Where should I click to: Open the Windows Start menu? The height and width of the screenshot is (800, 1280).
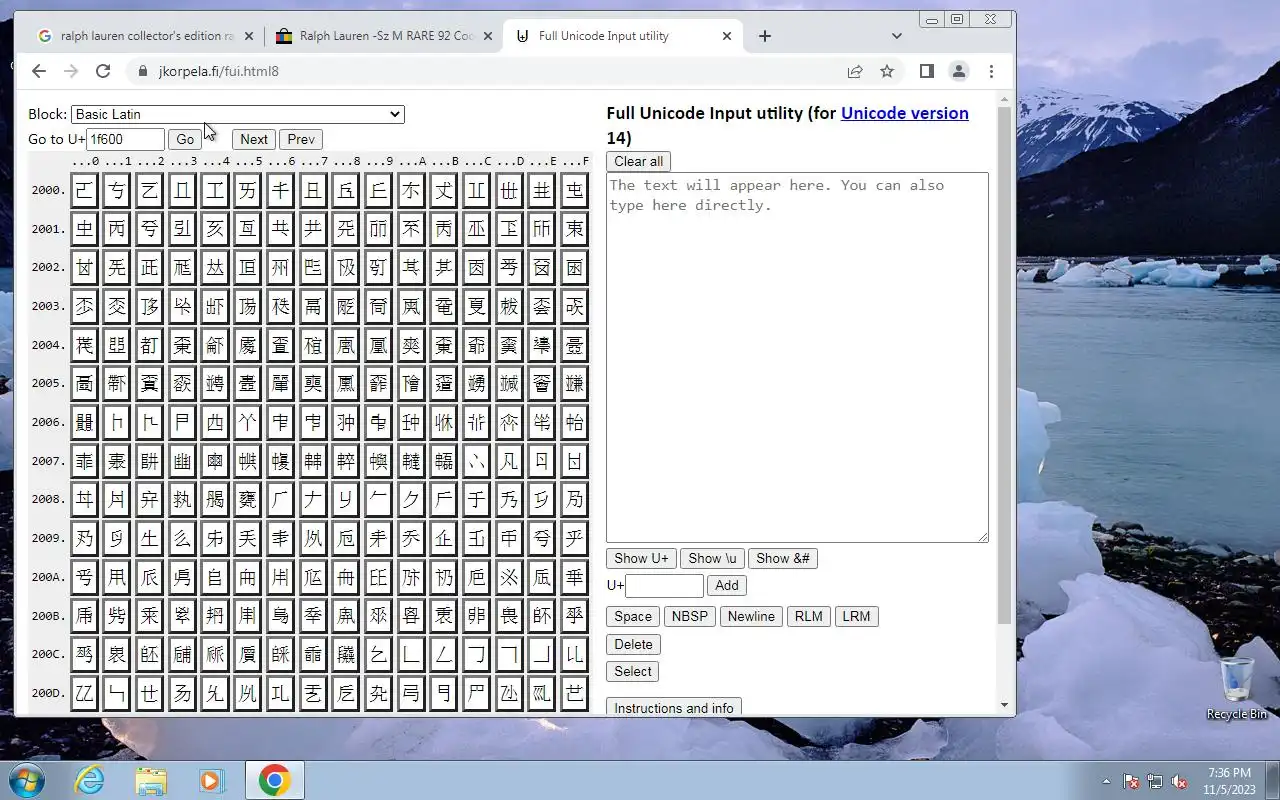click(x=27, y=780)
